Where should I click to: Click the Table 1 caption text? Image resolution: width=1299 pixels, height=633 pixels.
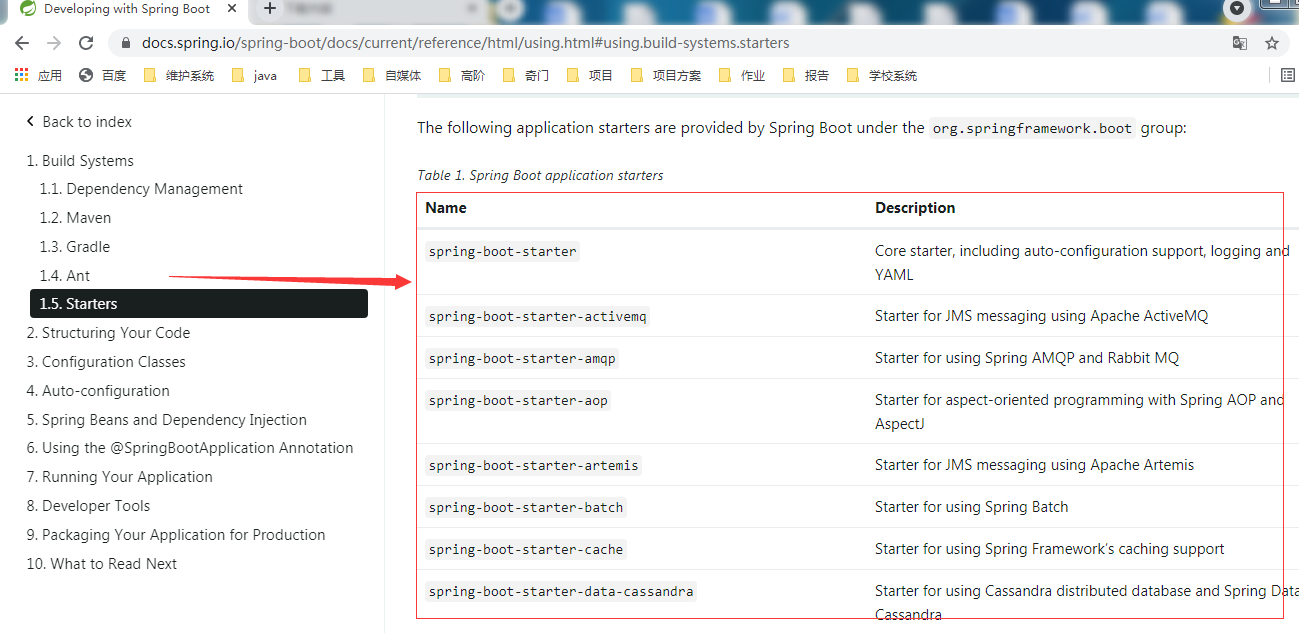[x=540, y=175]
